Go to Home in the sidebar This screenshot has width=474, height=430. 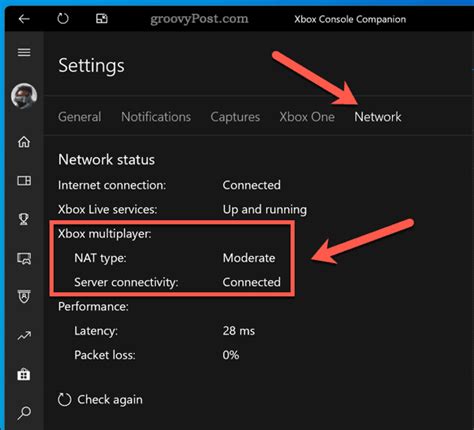tap(24, 142)
